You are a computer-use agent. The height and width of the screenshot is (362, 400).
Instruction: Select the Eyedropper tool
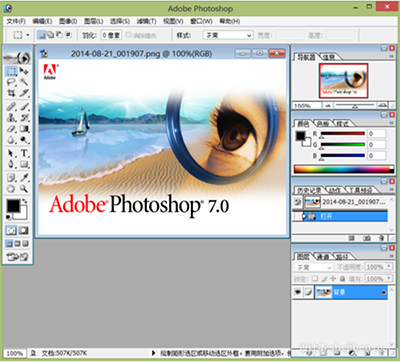coord(24,178)
